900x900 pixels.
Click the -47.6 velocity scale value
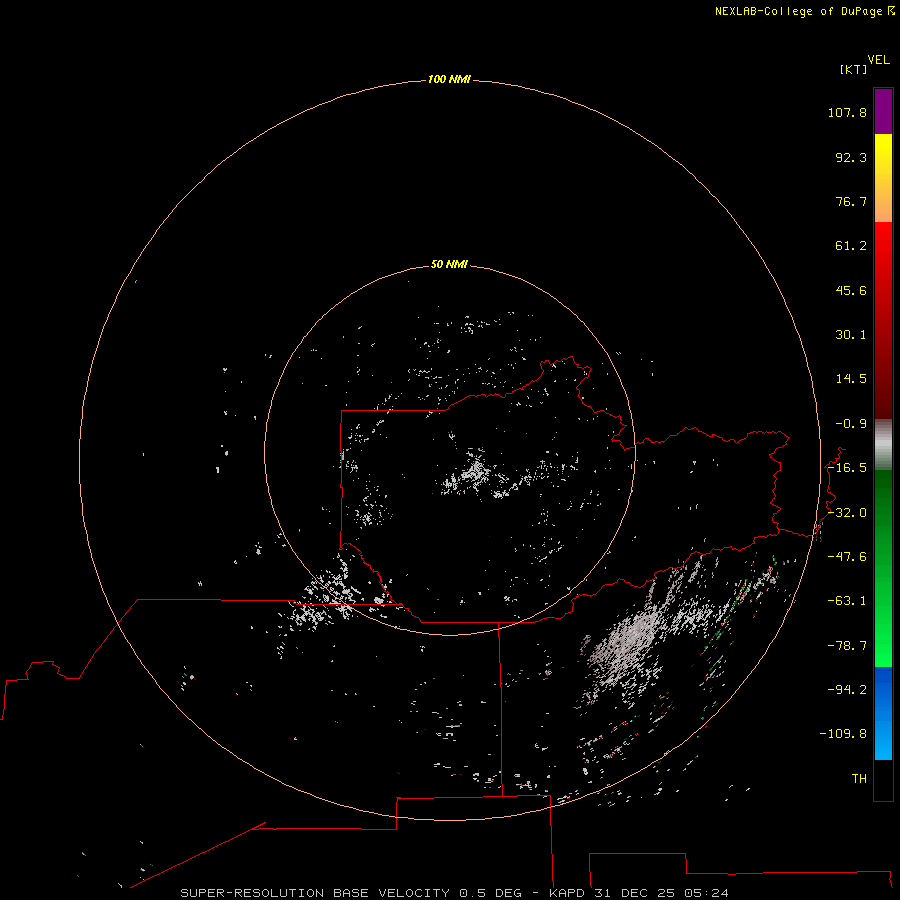[847, 557]
